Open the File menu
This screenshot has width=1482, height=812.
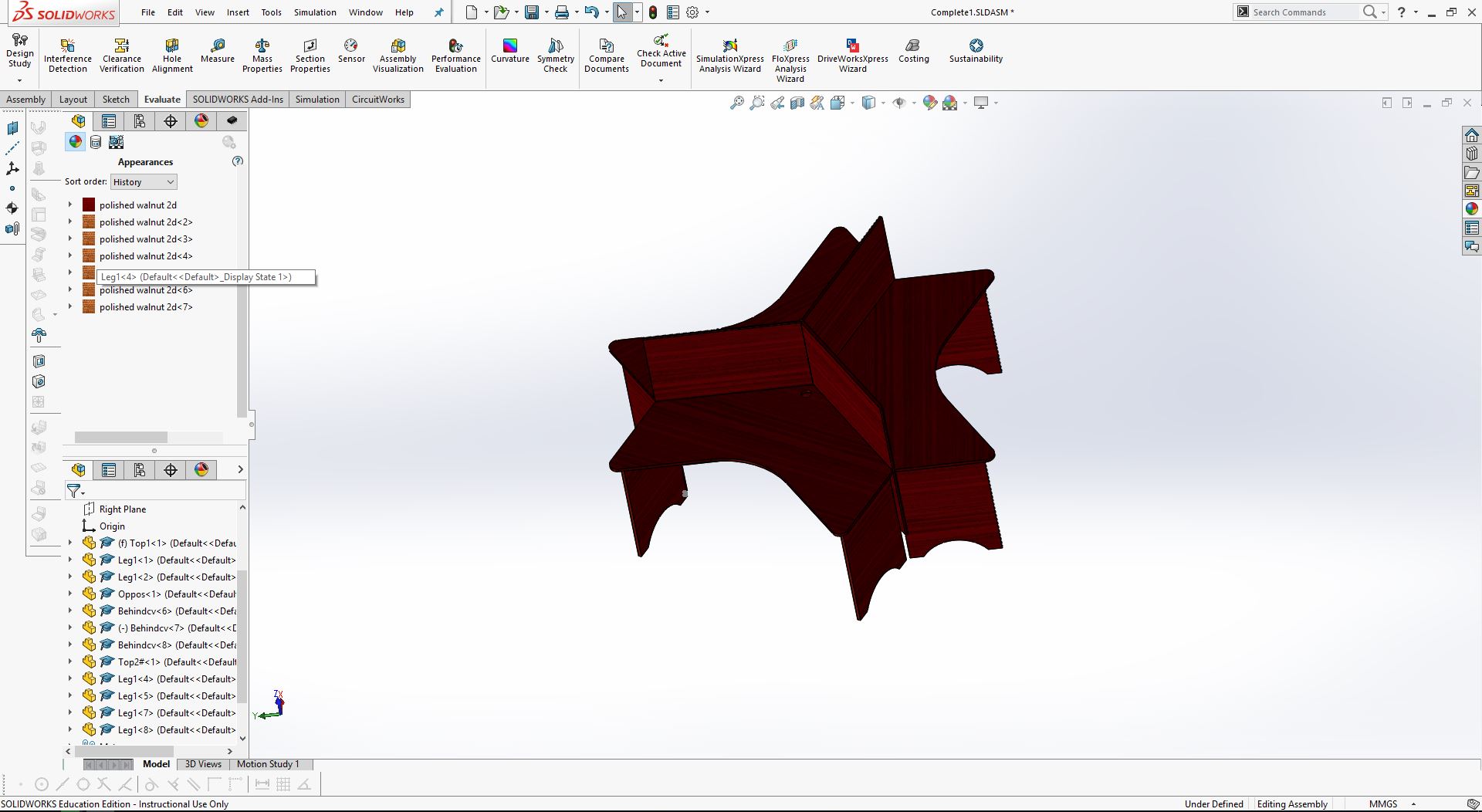coord(148,12)
